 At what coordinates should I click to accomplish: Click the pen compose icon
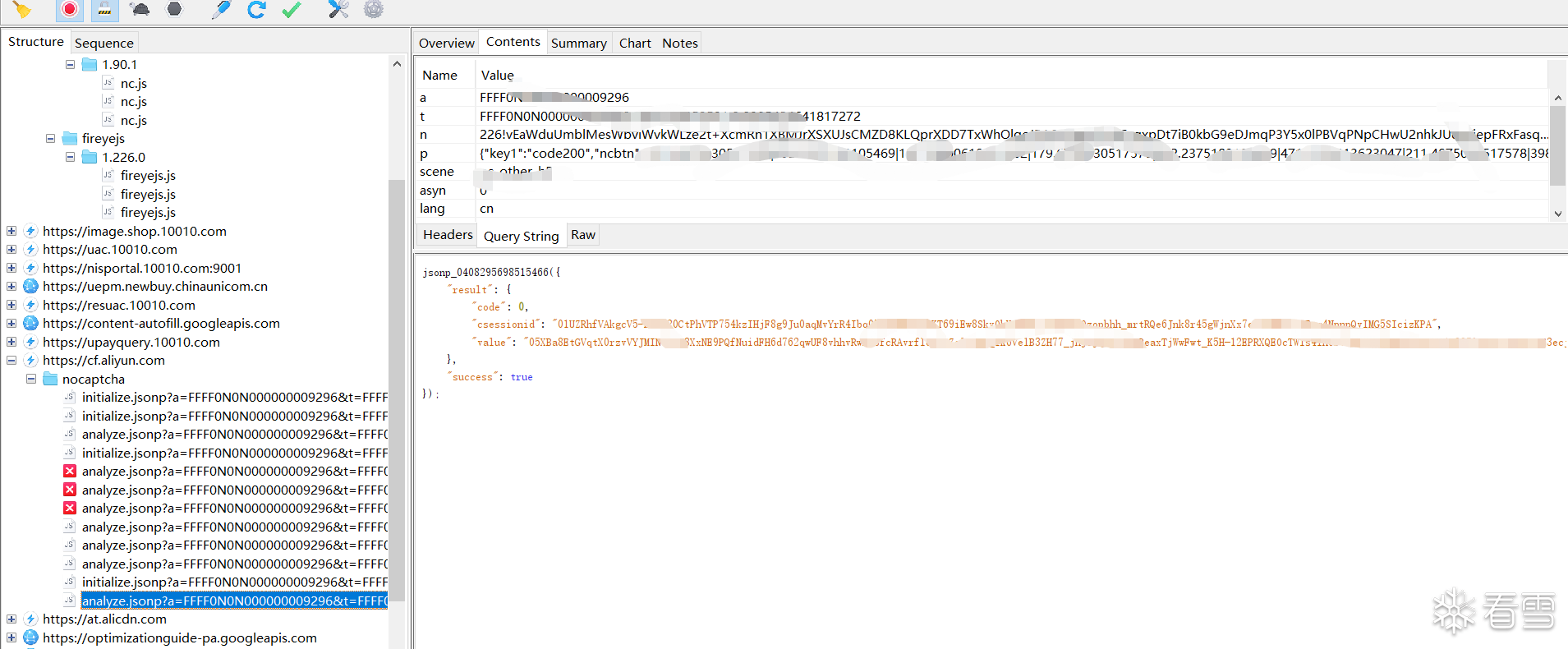click(x=221, y=10)
